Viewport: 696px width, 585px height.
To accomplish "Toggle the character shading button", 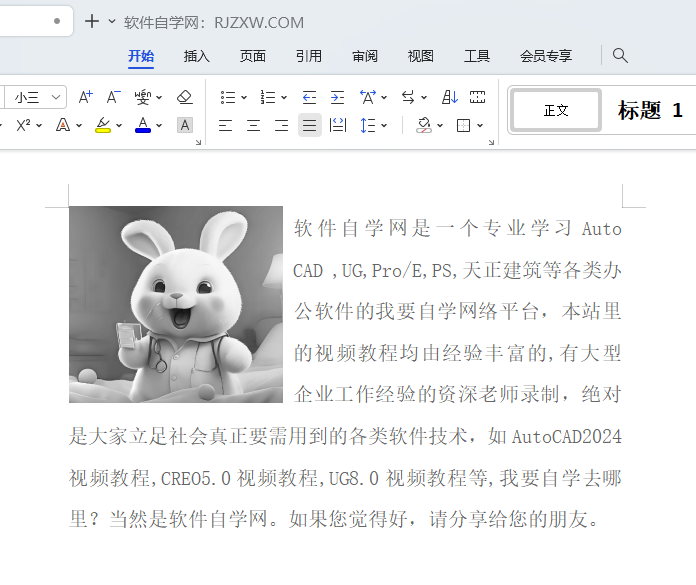I will (184, 125).
